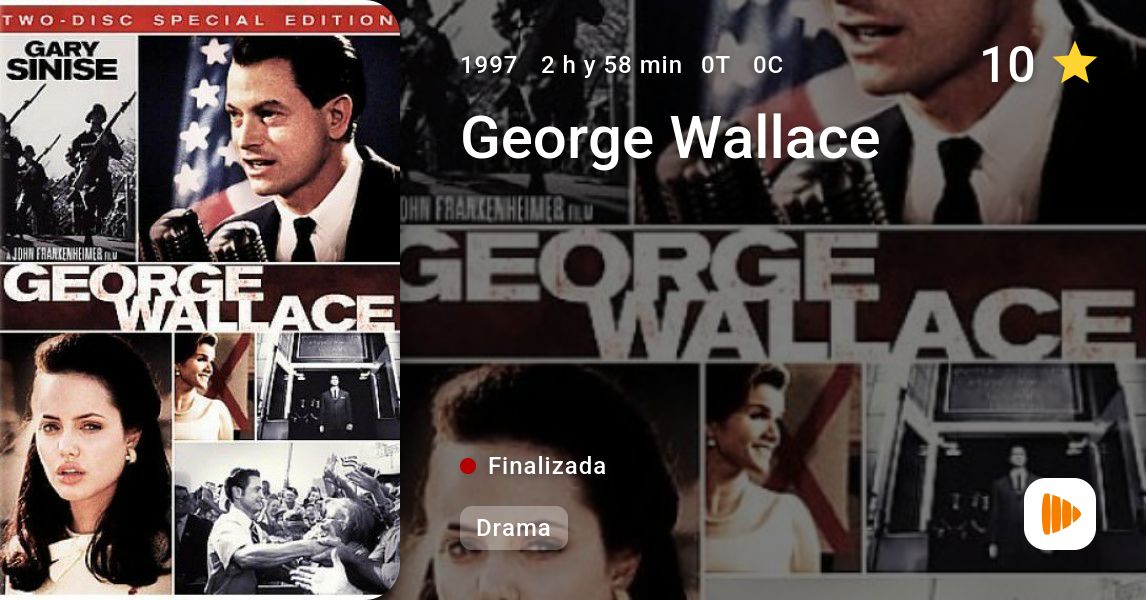
Task: Select the dark-haired woman portrait on poster
Action: 86,463
